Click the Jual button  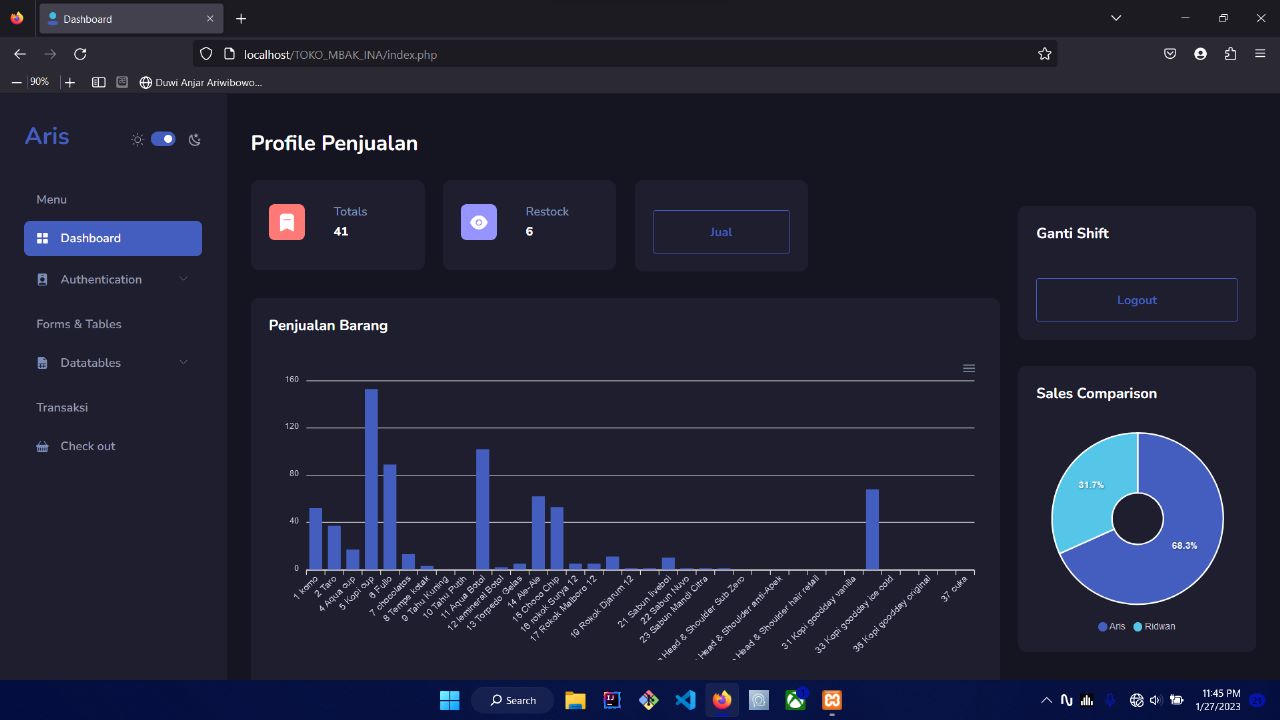721,232
